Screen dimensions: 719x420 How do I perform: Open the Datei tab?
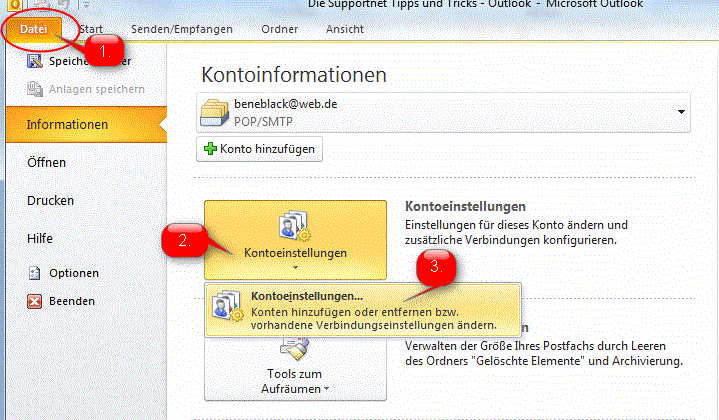click(x=33, y=29)
